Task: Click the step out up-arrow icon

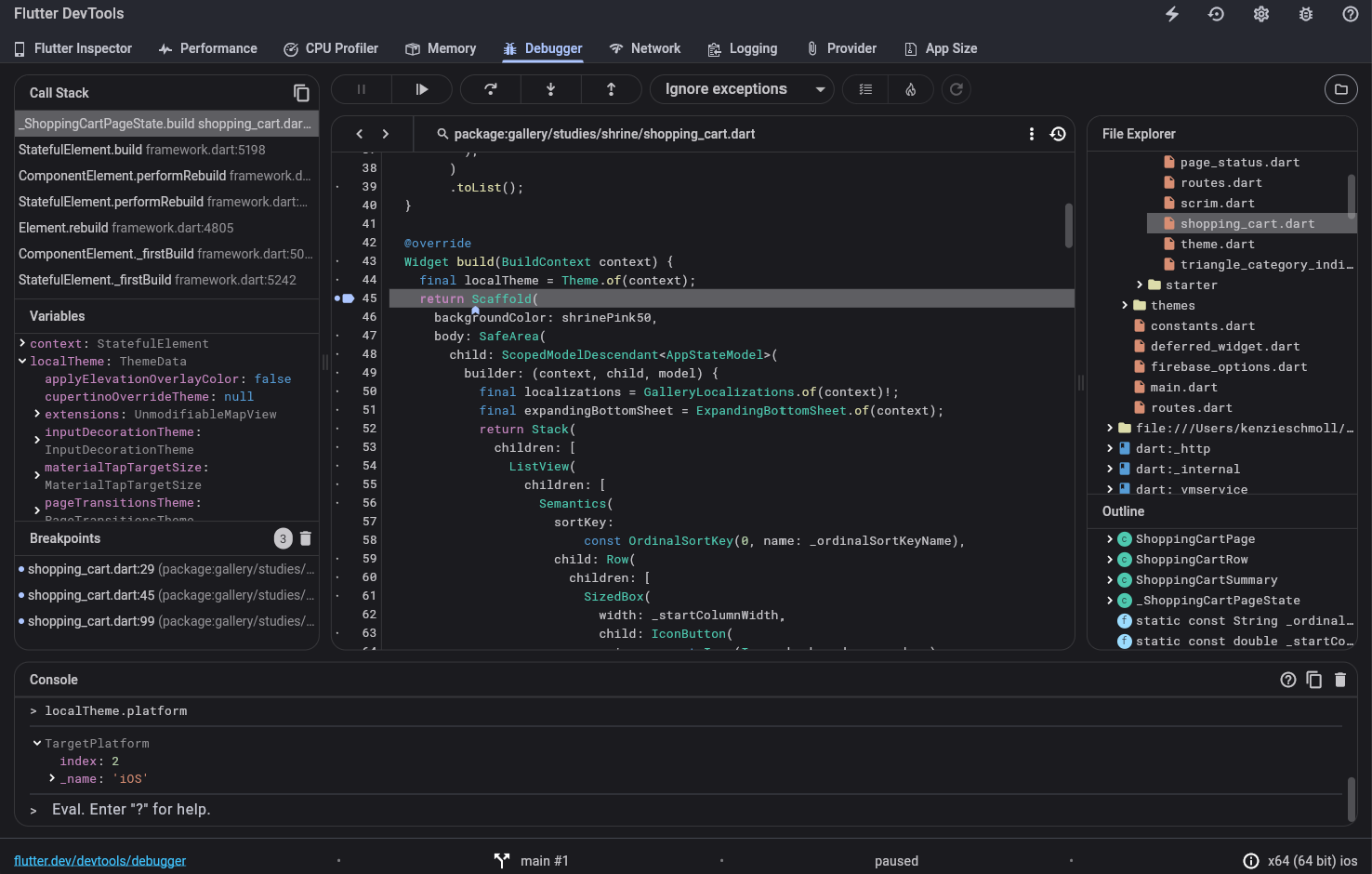Action: point(611,88)
